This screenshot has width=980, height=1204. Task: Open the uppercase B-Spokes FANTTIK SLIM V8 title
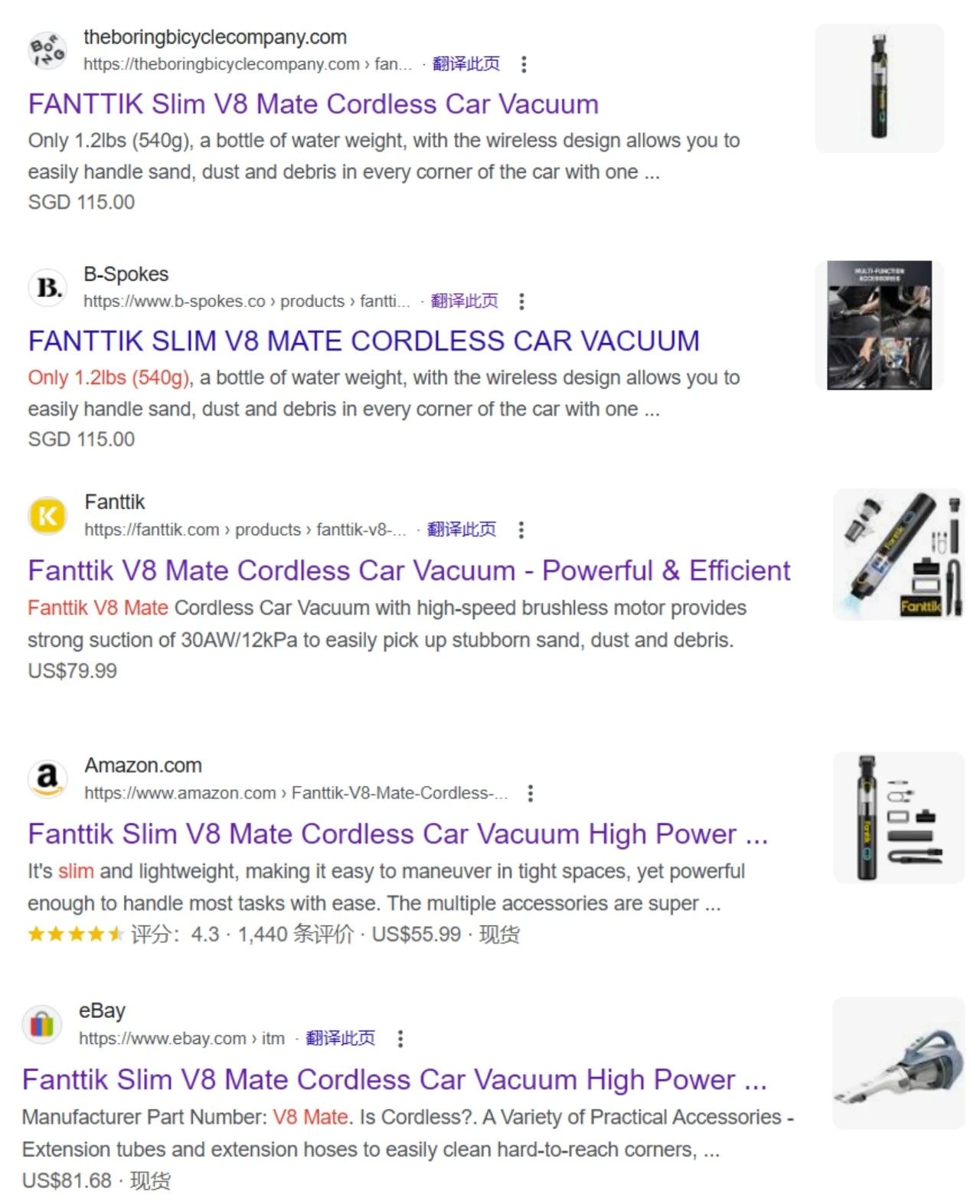364,341
